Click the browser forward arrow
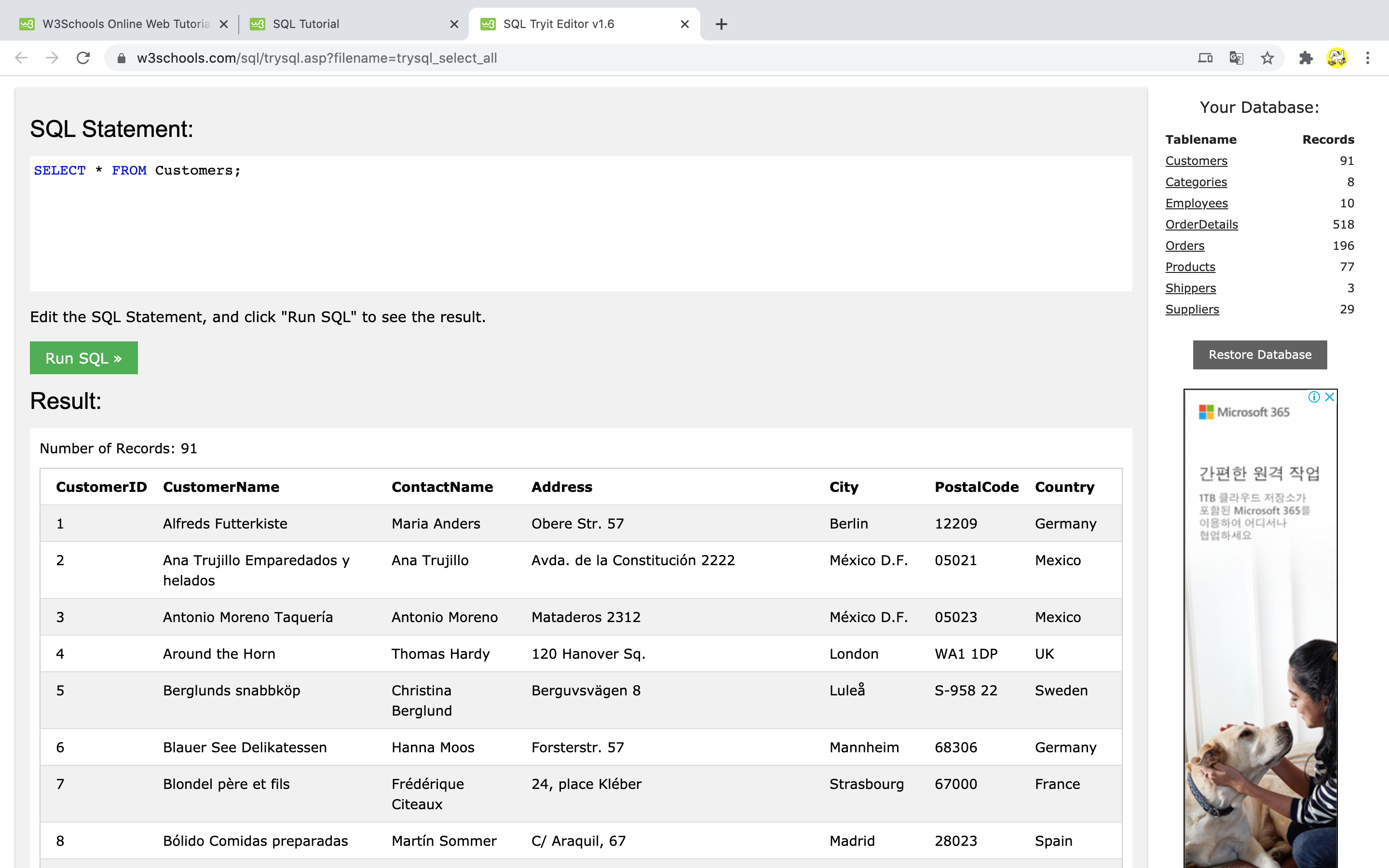Viewport: 1389px width, 868px height. [52, 58]
